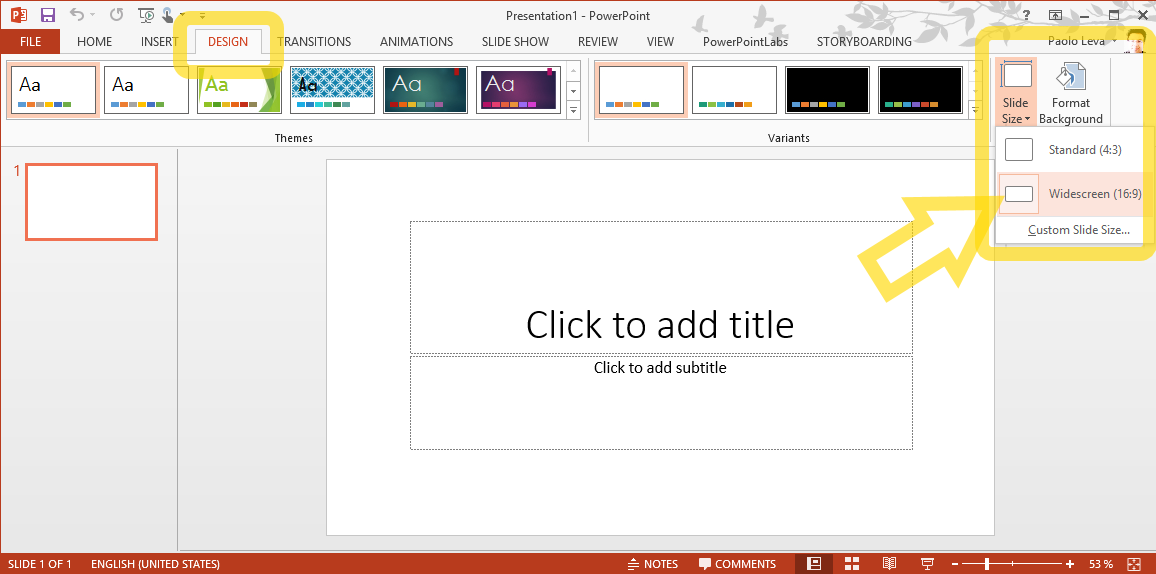Select slide 1 thumbnail in panel

(91, 202)
